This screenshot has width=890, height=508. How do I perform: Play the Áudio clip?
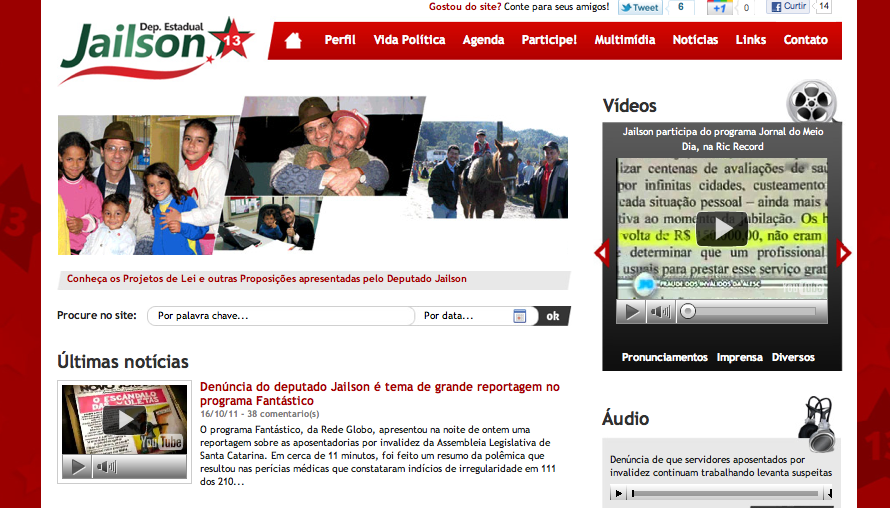pyautogui.click(x=619, y=493)
